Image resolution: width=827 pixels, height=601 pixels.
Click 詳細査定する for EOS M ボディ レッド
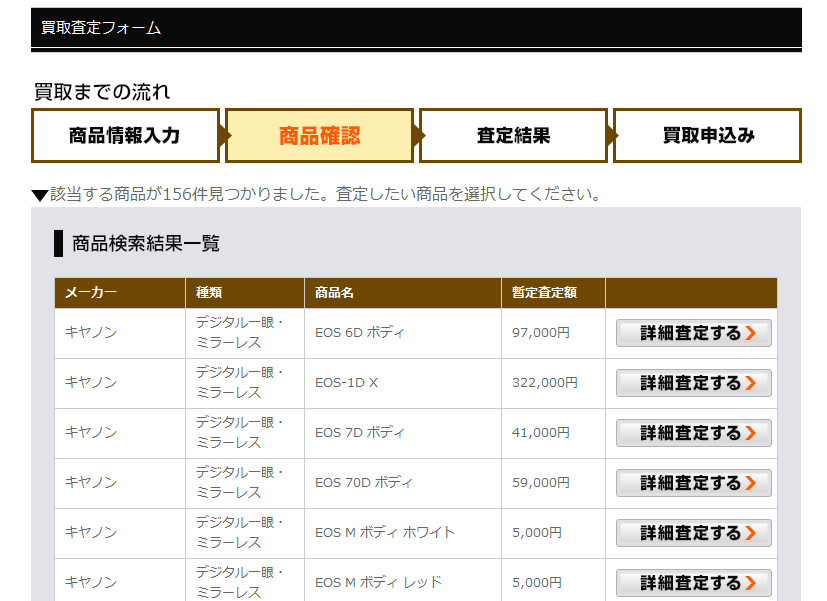pyautogui.click(x=694, y=583)
